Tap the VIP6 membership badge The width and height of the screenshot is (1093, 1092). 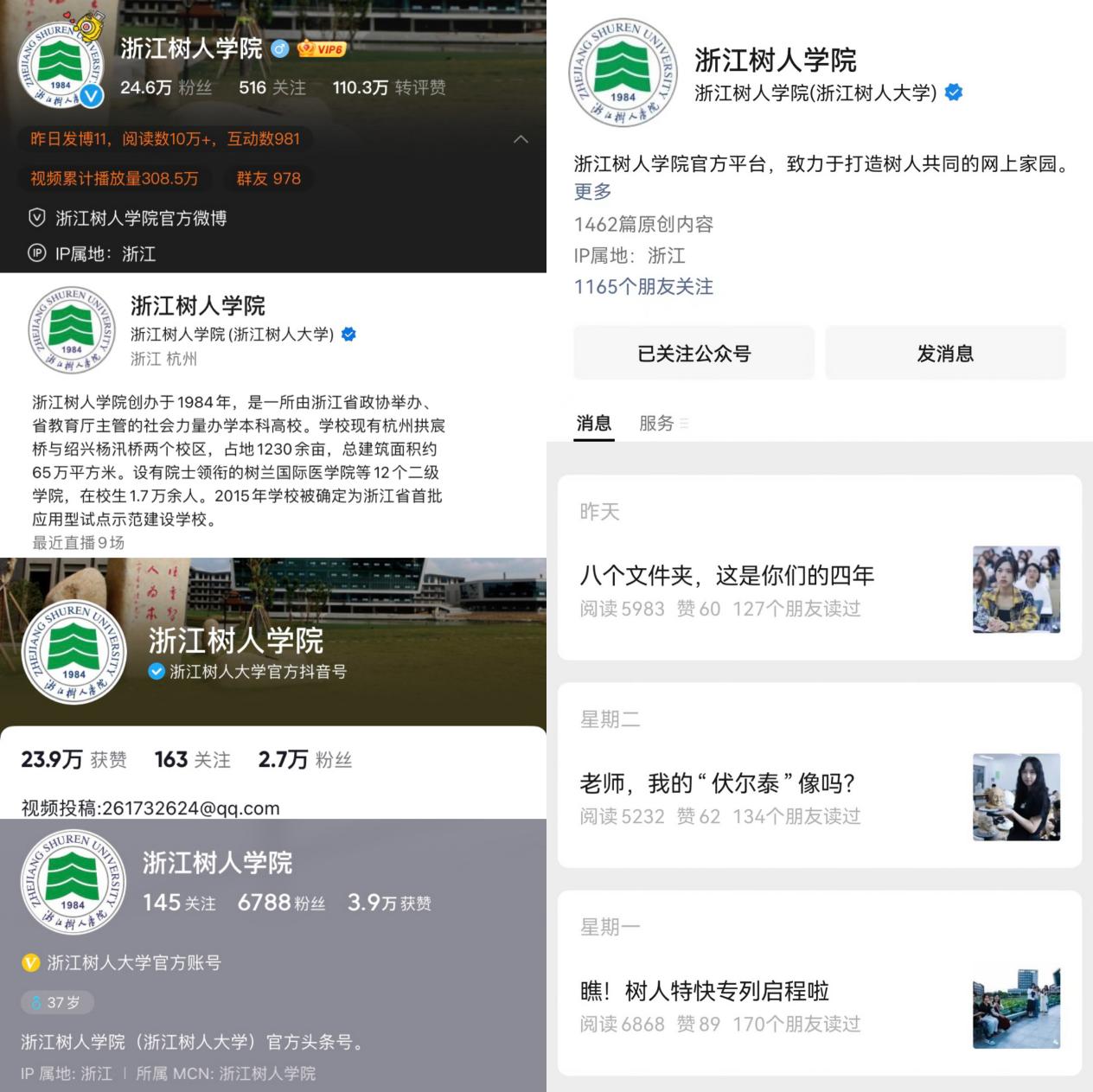coord(321,48)
